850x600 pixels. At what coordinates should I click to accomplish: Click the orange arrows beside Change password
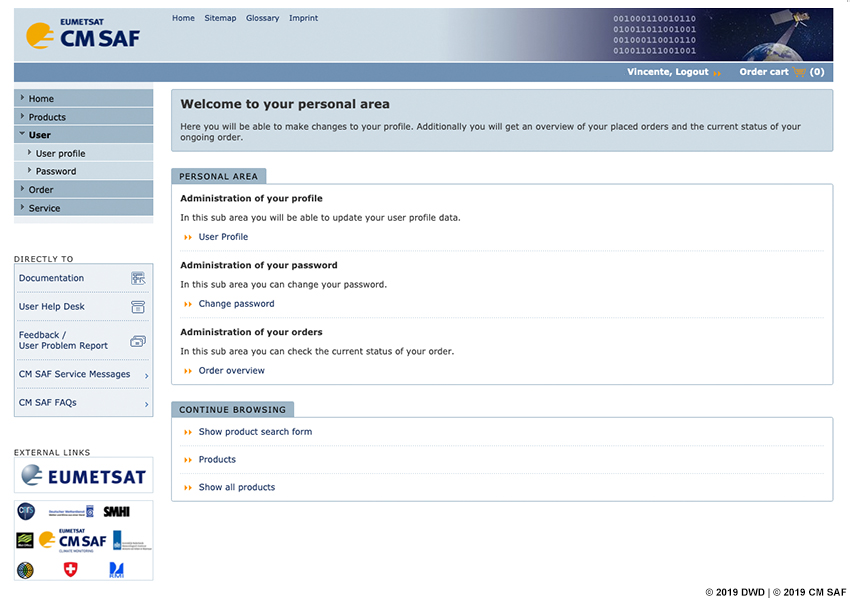[188, 304]
